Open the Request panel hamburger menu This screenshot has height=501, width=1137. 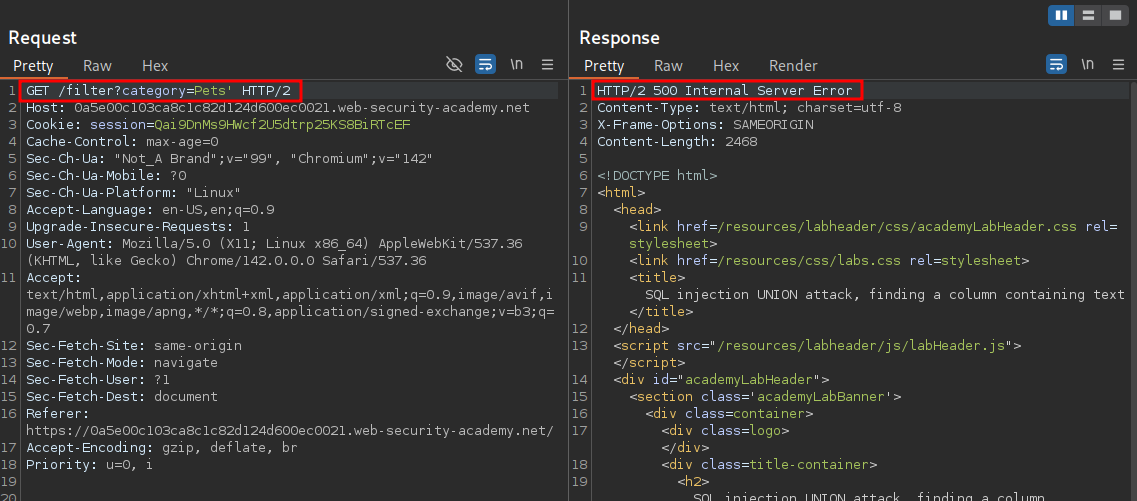coord(547,64)
